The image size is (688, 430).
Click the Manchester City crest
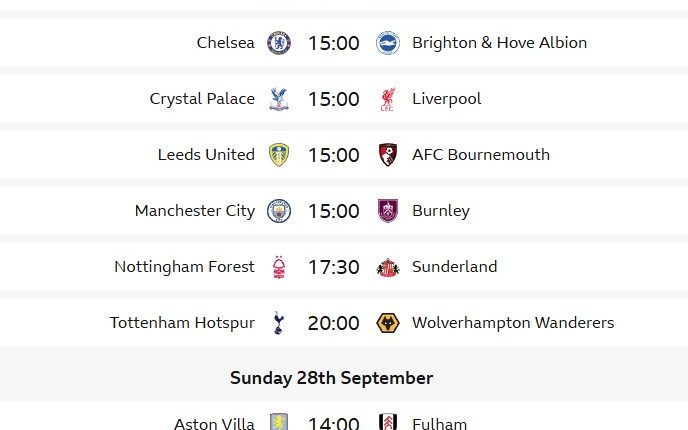coord(279,211)
